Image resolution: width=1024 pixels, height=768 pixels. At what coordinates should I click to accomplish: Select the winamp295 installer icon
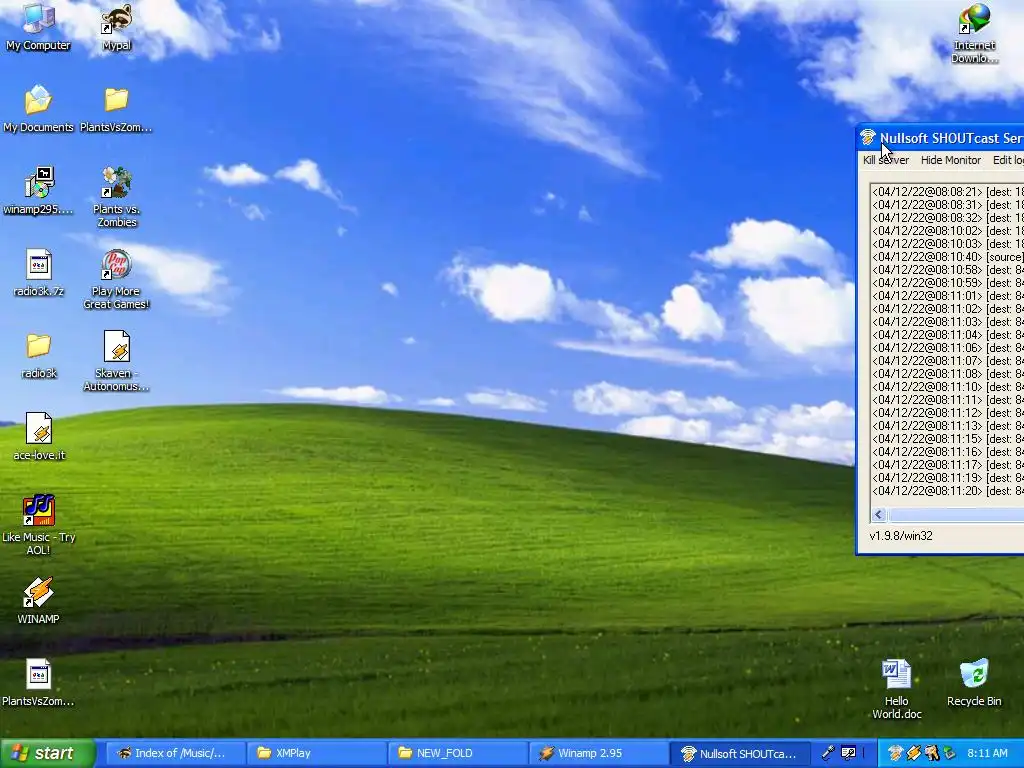(38, 191)
